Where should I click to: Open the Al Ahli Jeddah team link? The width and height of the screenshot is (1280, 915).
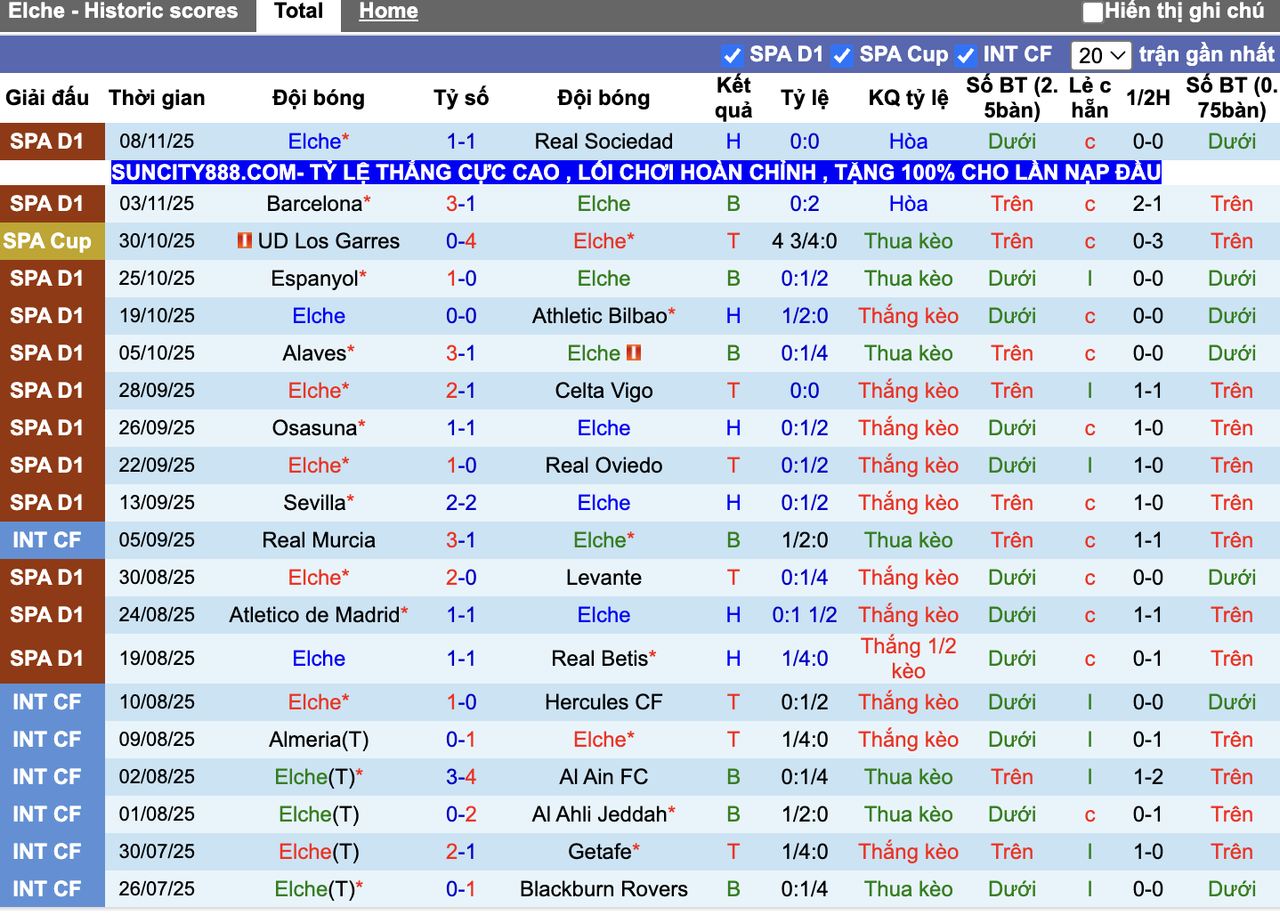pos(599,814)
